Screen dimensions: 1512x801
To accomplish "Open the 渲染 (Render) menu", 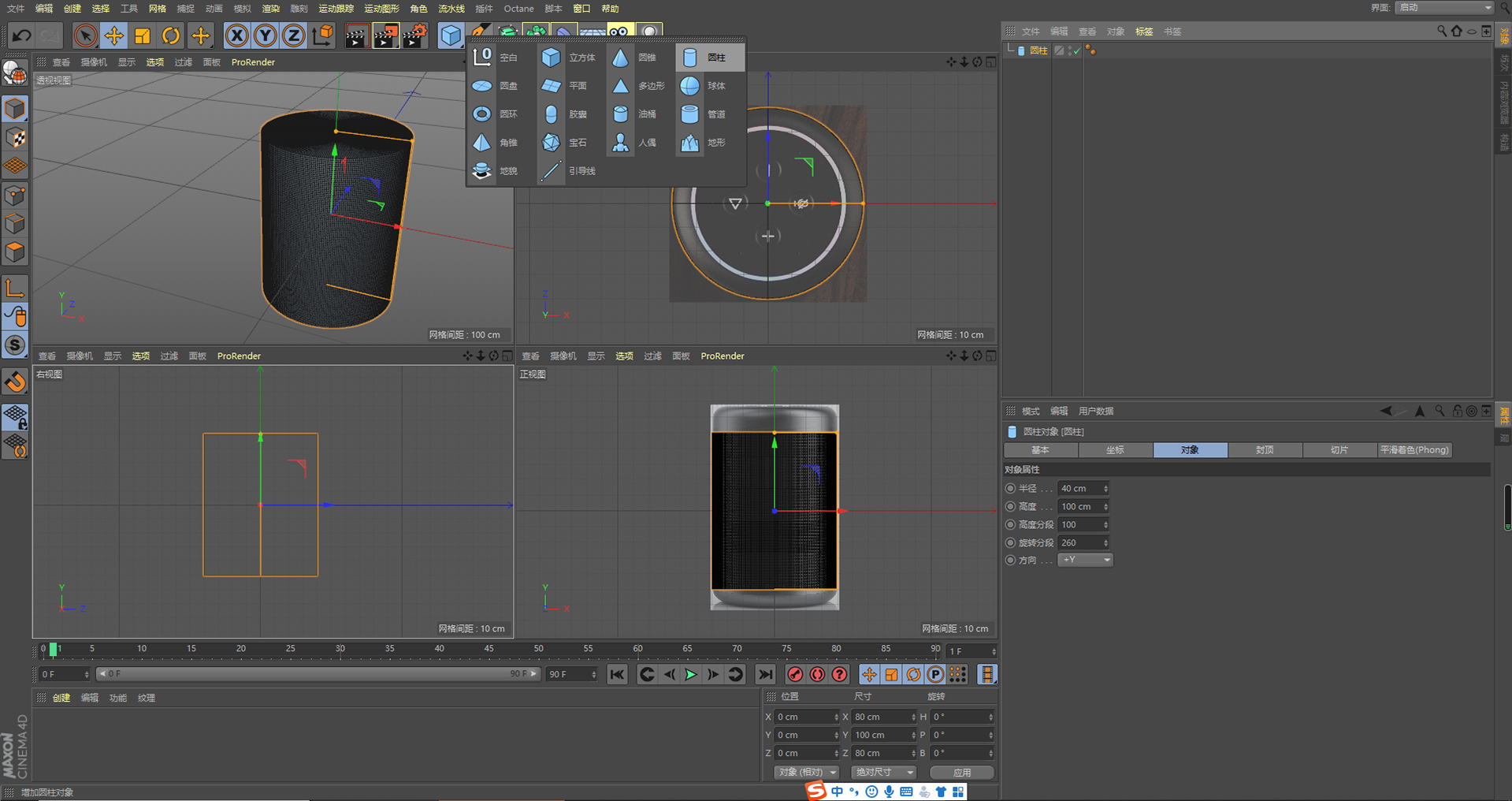I will pos(270,9).
